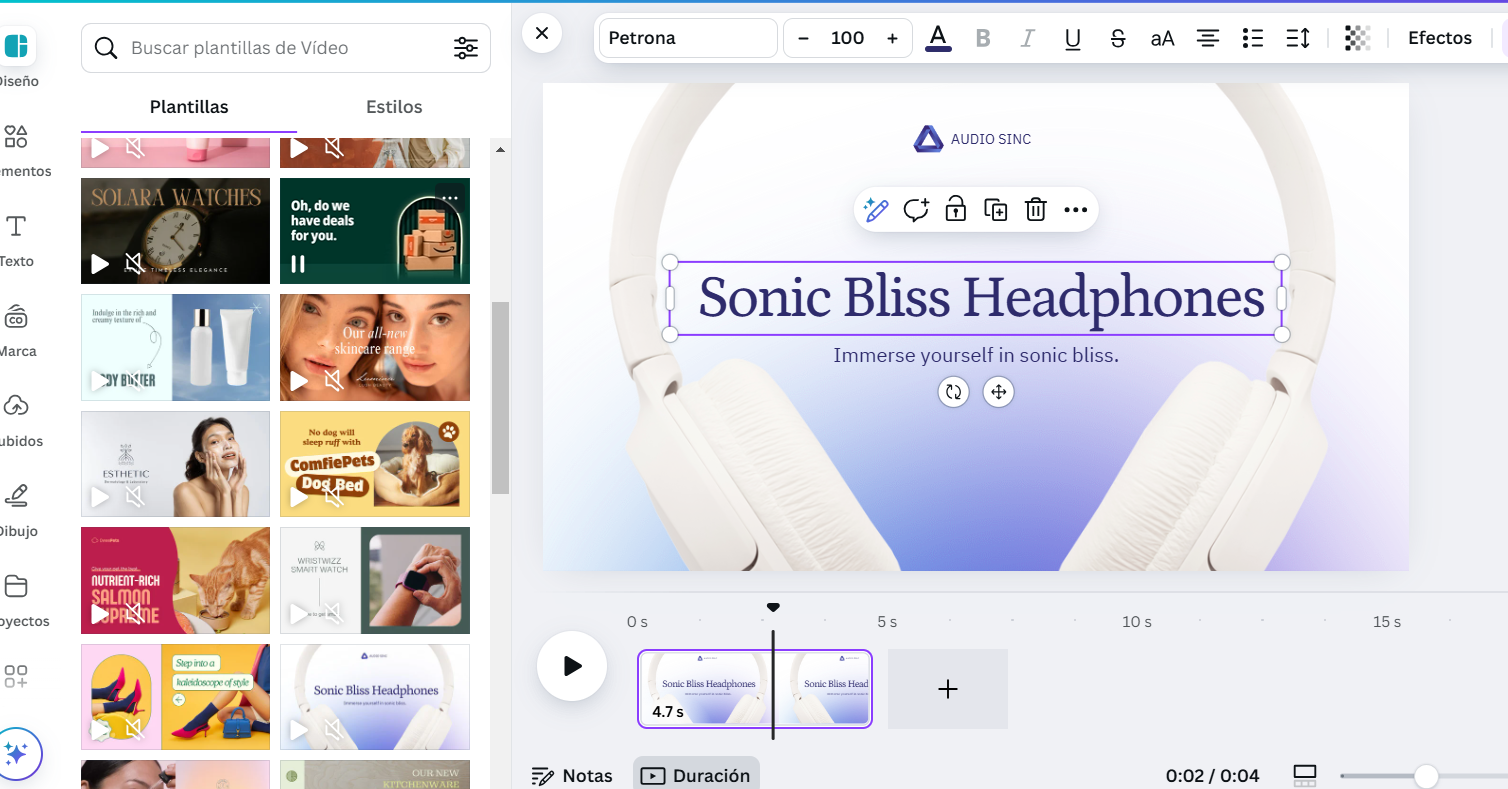Open line spacing options
Image resolution: width=1508 pixels, height=789 pixels.
click(1298, 38)
